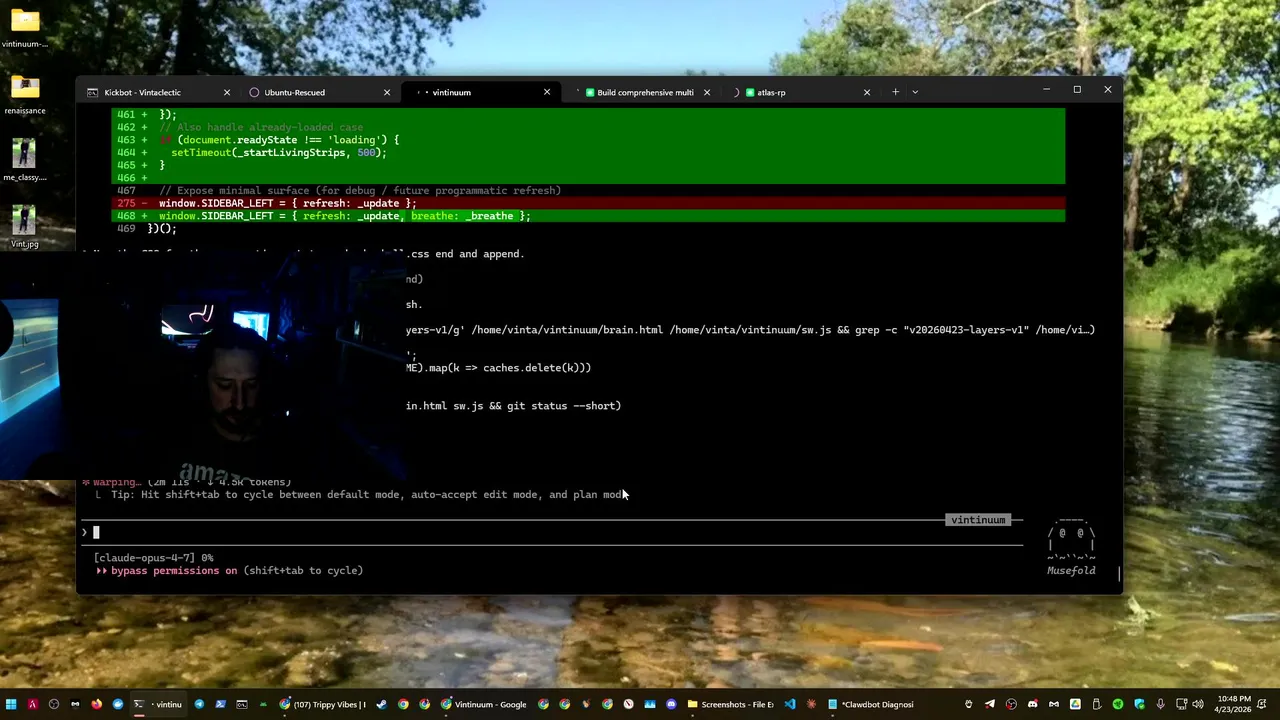Open the volume speaker tray icon
The width and height of the screenshot is (1280, 720).
1197,704
